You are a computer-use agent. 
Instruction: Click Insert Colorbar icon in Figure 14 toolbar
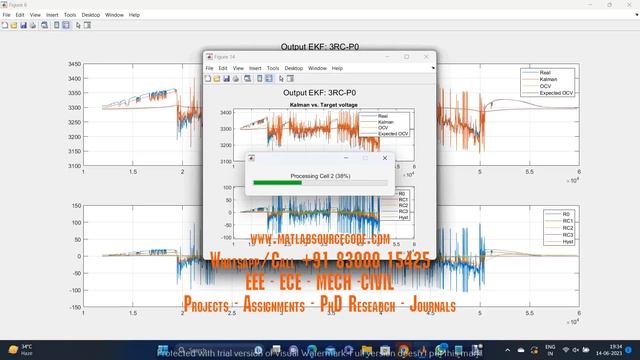pyautogui.click(x=260, y=78)
